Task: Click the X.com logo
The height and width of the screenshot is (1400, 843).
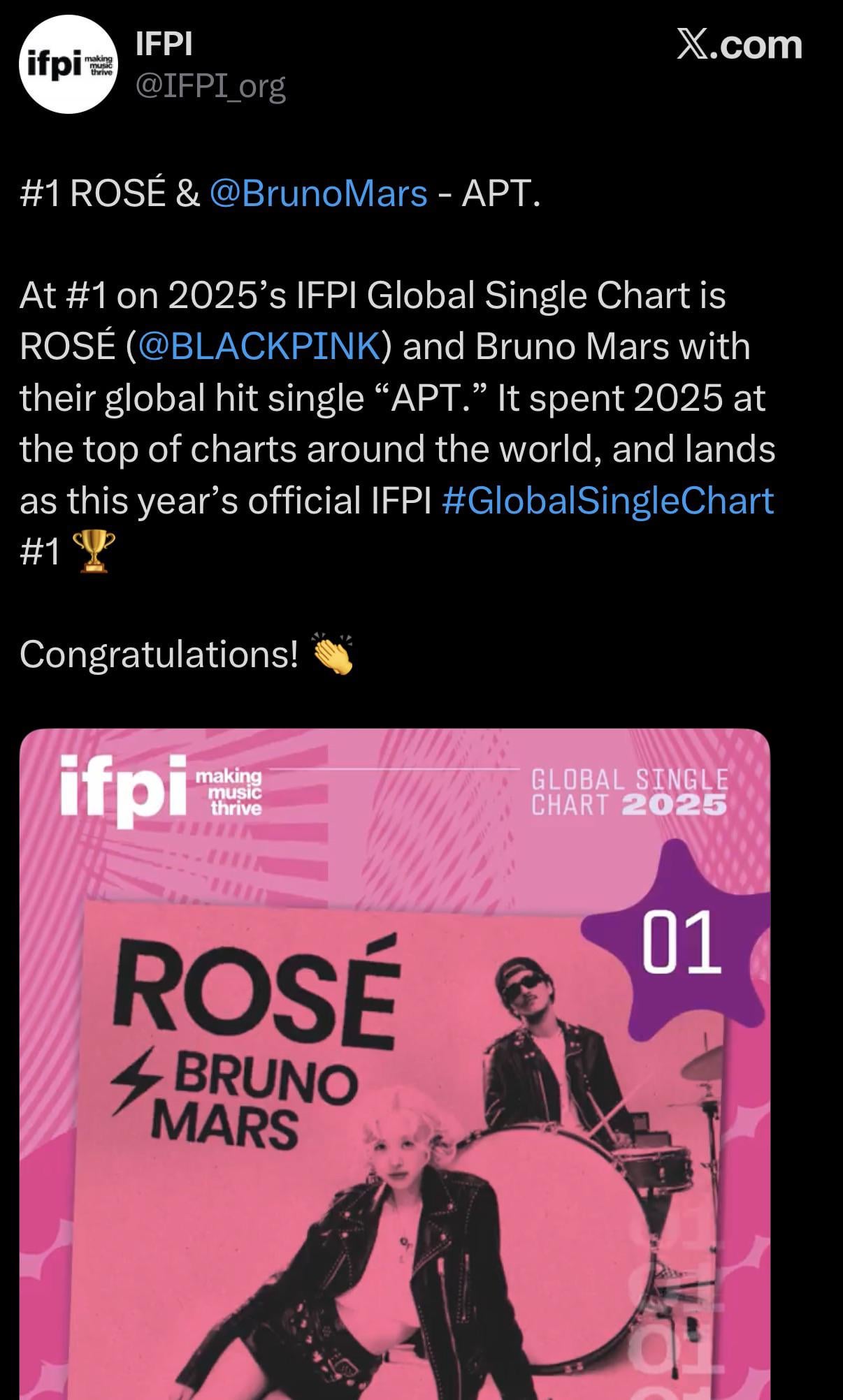Action: [x=737, y=44]
